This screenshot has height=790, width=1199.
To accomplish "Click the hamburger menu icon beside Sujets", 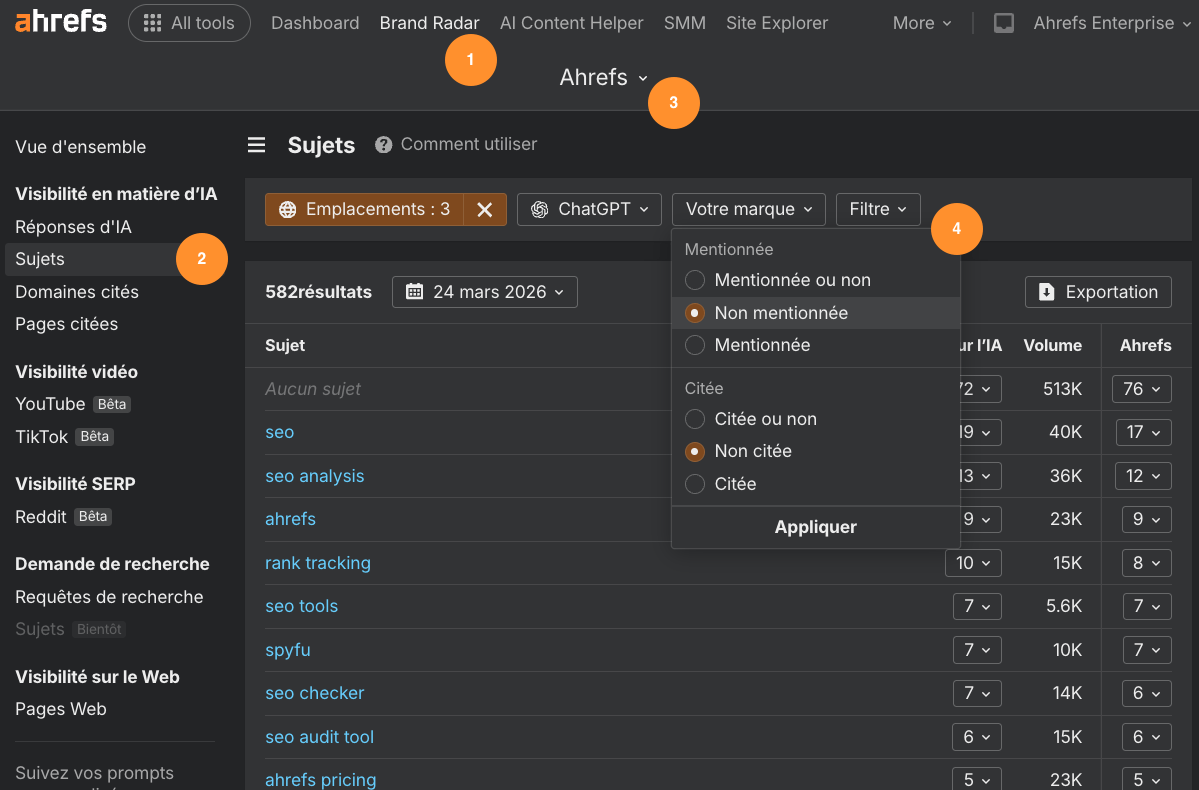I will point(257,145).
